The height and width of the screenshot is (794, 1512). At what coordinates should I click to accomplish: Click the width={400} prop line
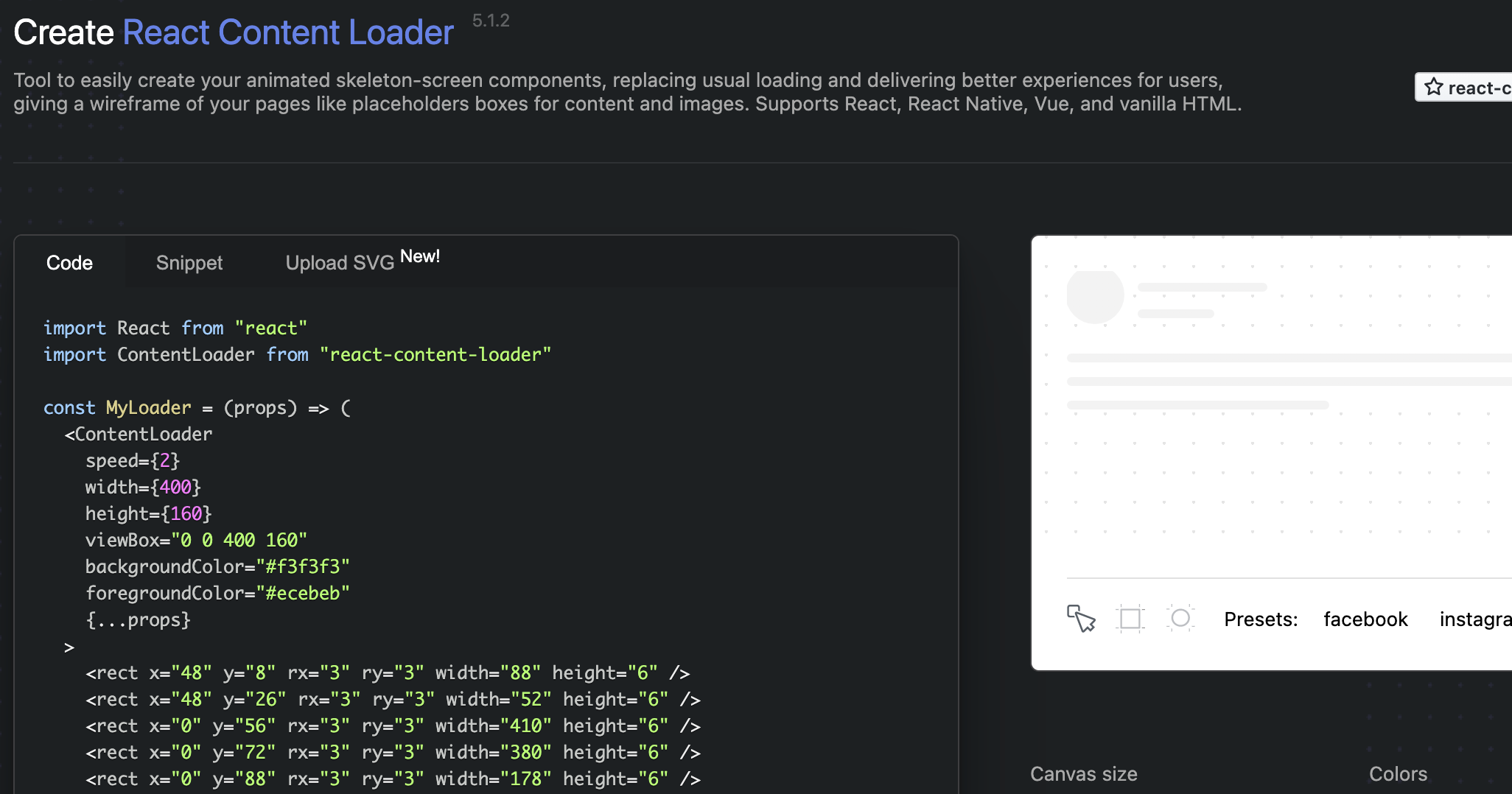click(143, 487)
